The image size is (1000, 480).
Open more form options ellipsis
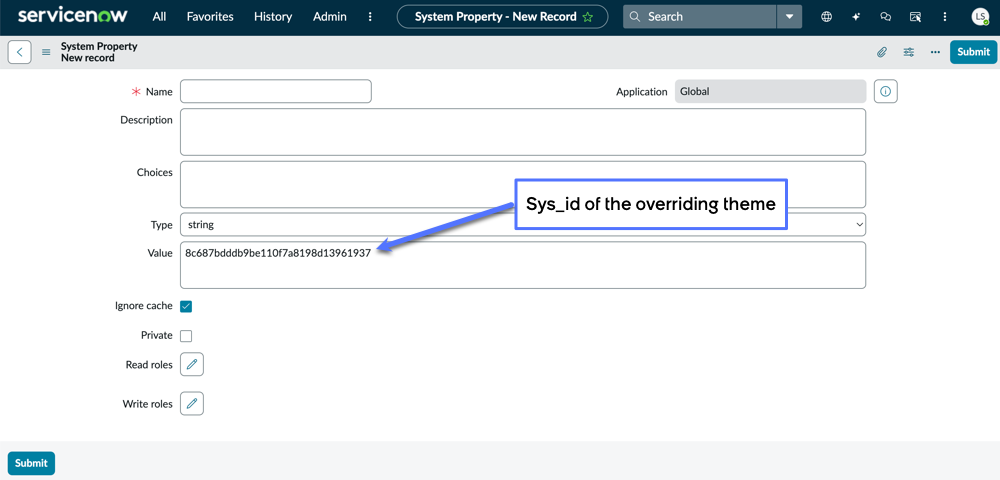935,52
